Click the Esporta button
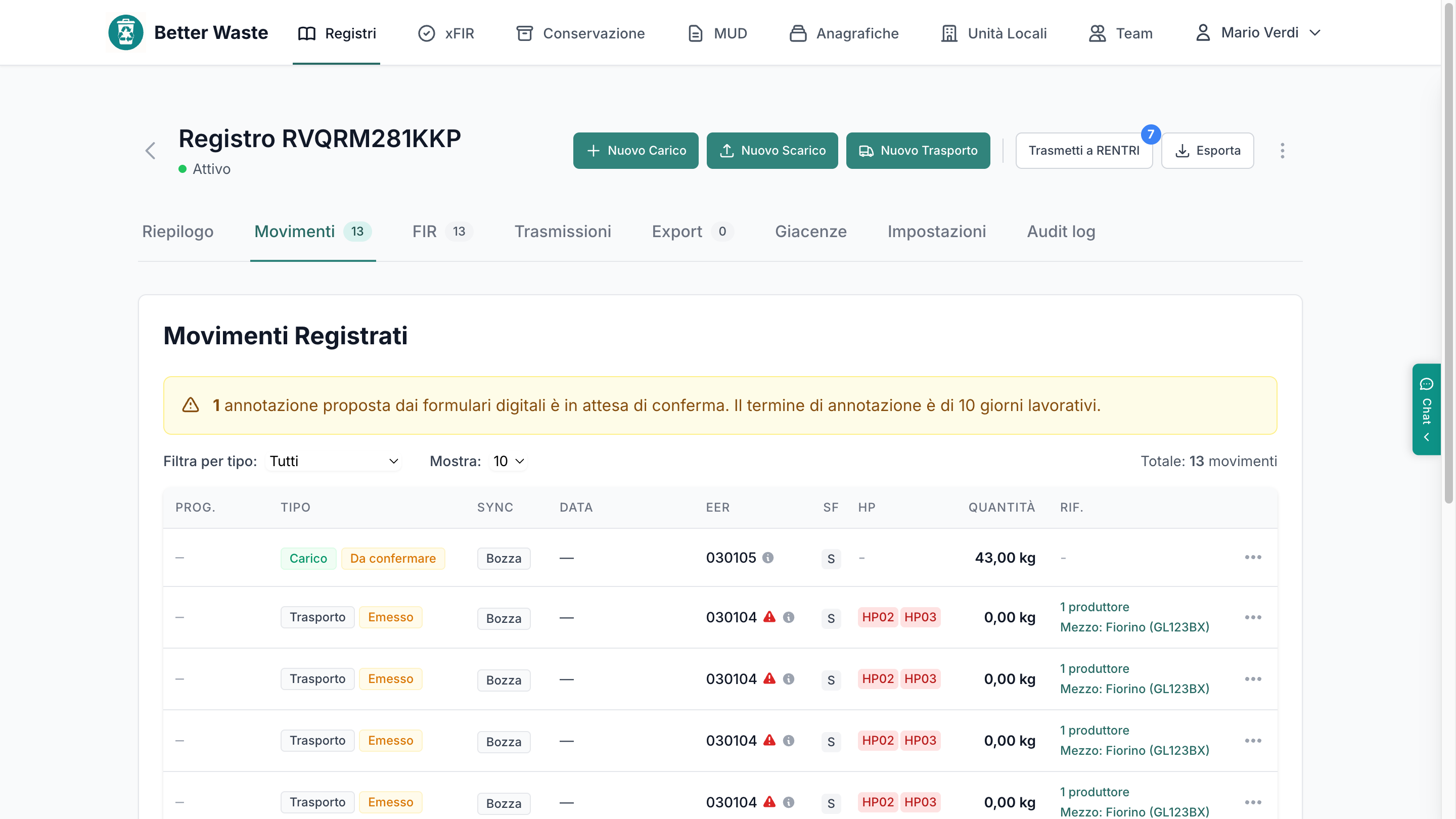1456x819 pixels. click(x=1207, y=150)
